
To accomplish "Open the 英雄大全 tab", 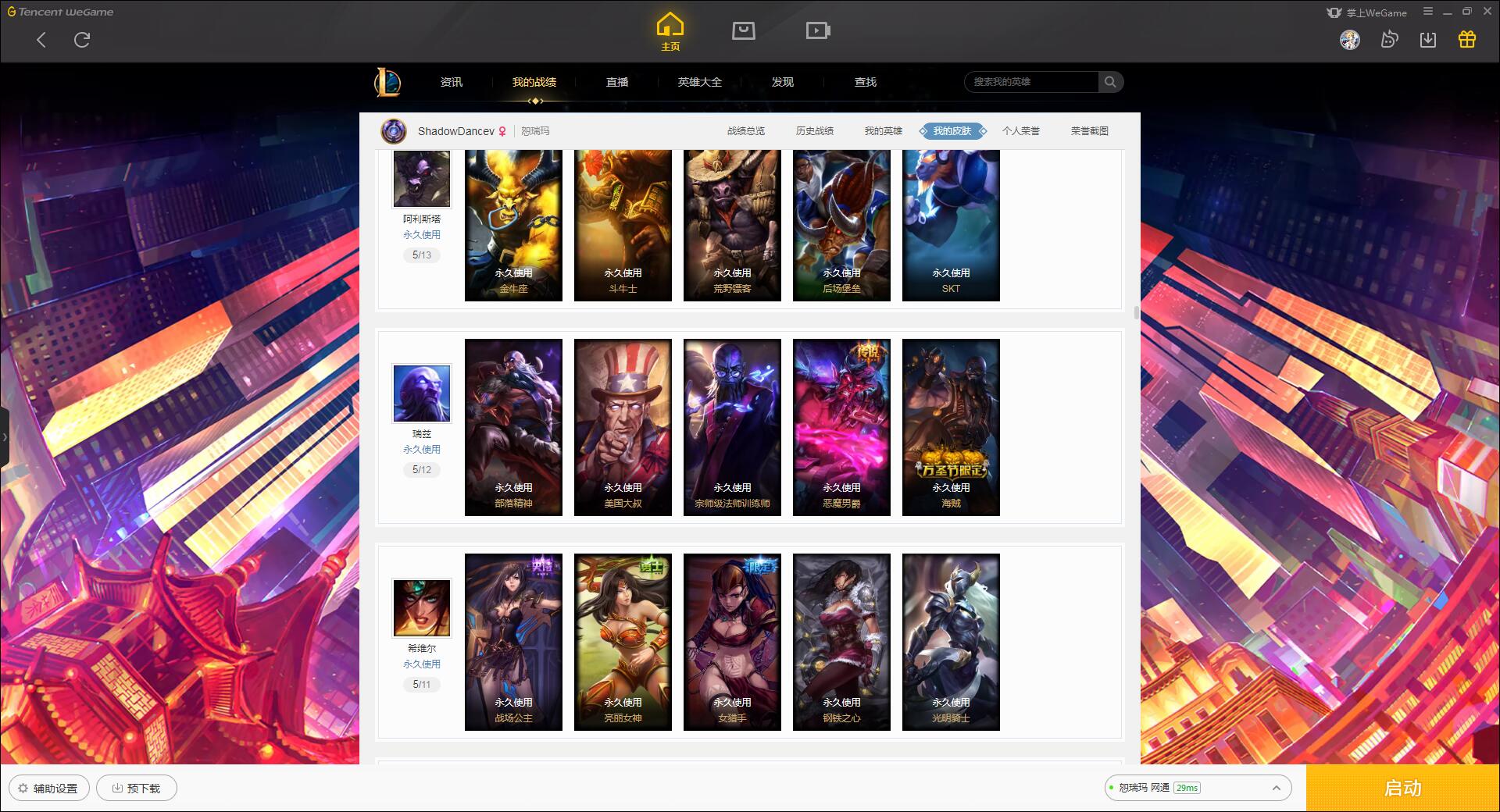I will tap(700, 82).
